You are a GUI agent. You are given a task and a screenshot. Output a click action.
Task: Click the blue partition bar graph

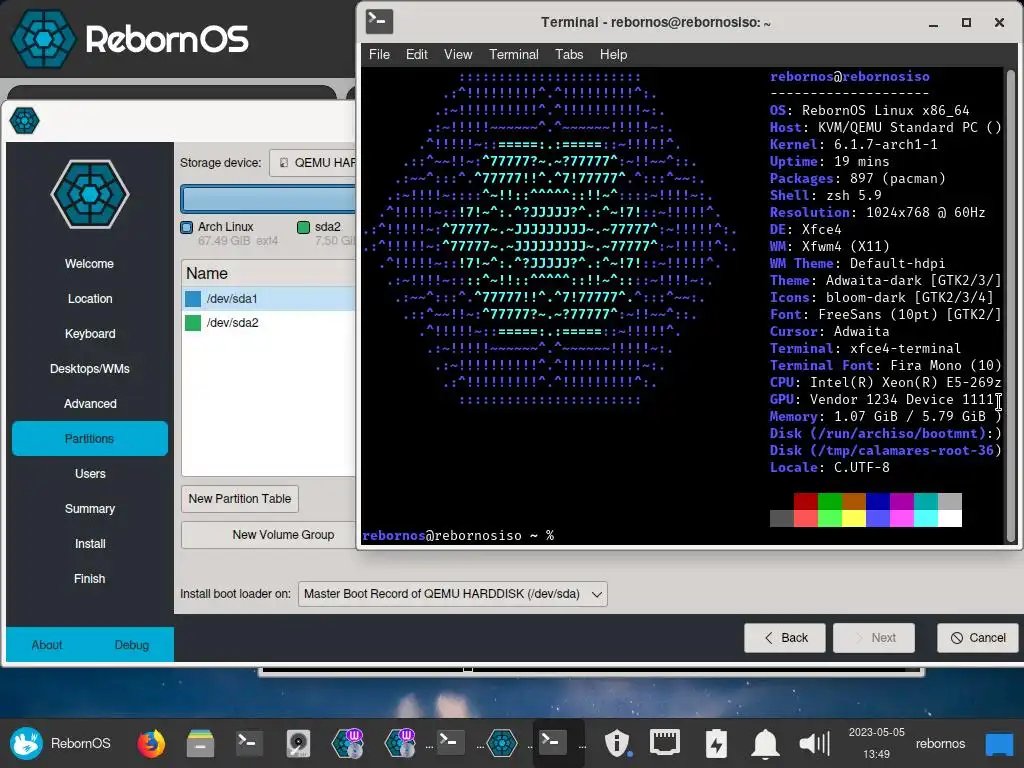(x=268, y=199)
